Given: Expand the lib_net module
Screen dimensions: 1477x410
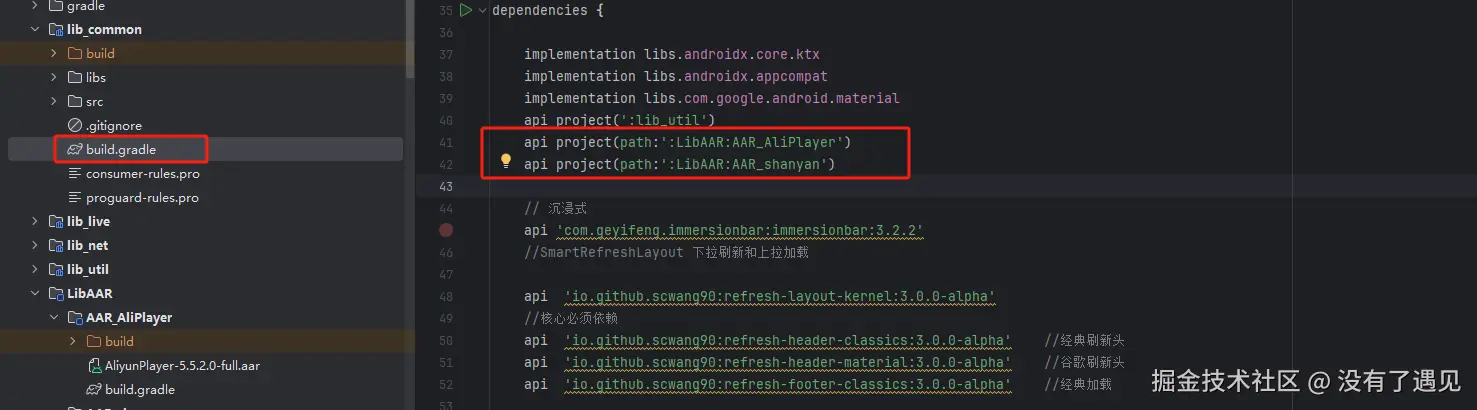Looking at the screenshot, I should coord(35,245).
